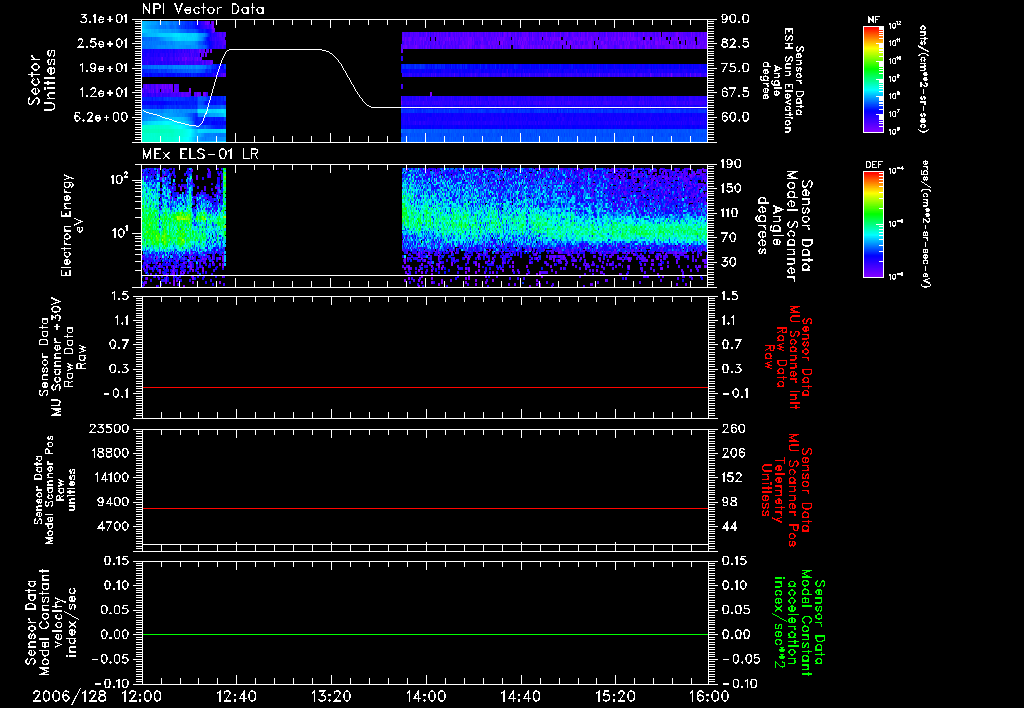Click the red 'MU Scanner Int Raw Data' label
This screenshot has width=1024, height=708.
789,357
